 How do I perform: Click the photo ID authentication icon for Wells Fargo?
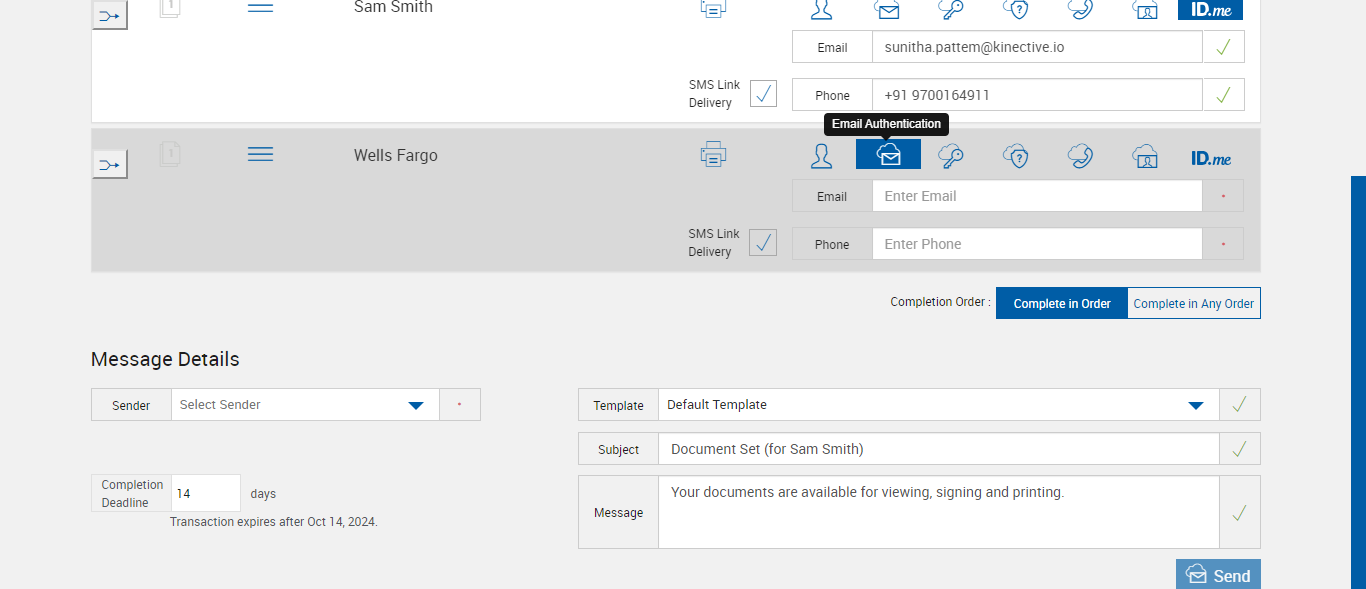point(1145,156)
